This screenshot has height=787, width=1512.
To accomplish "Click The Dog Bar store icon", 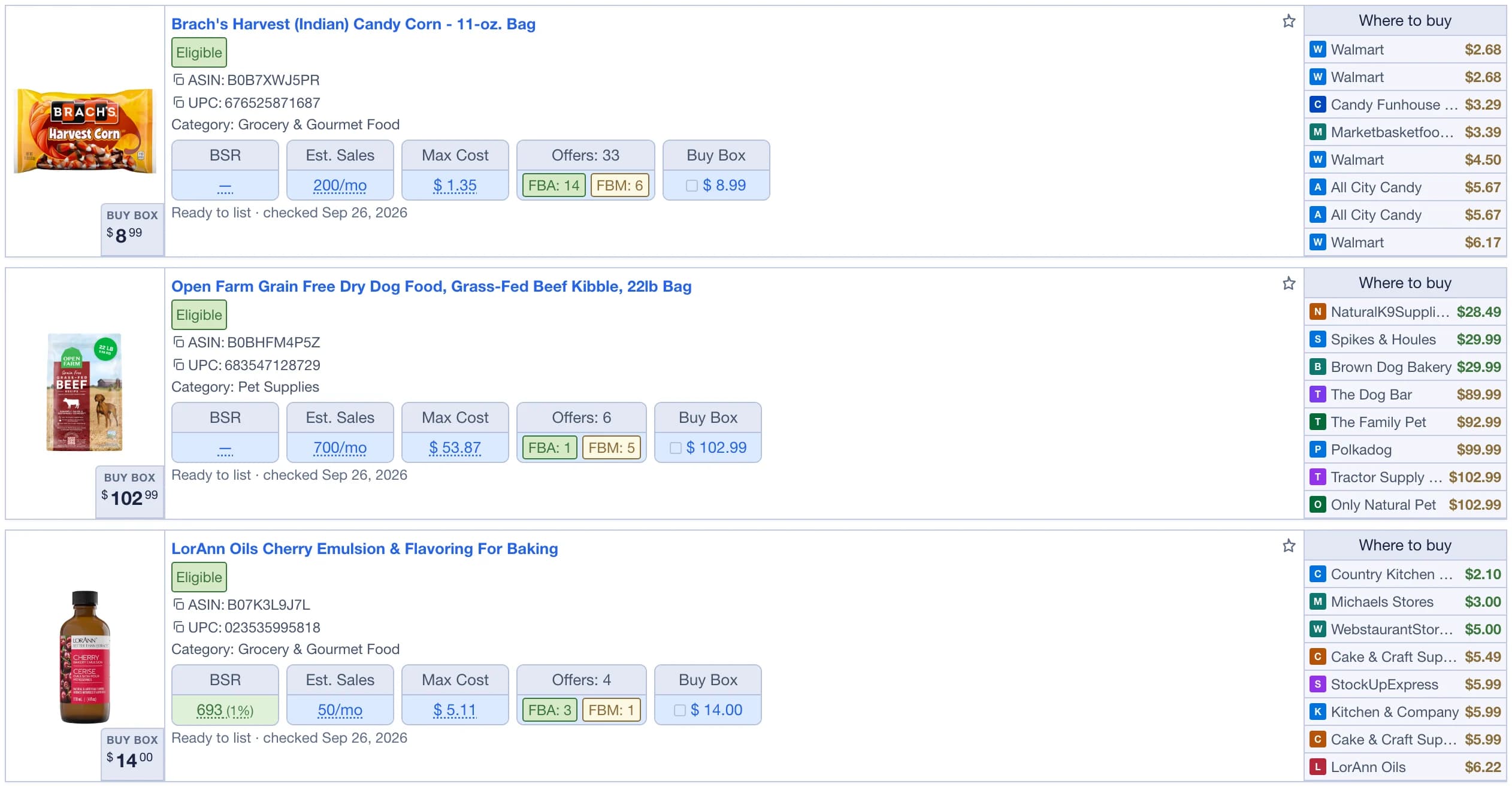I will (1317, 394).
